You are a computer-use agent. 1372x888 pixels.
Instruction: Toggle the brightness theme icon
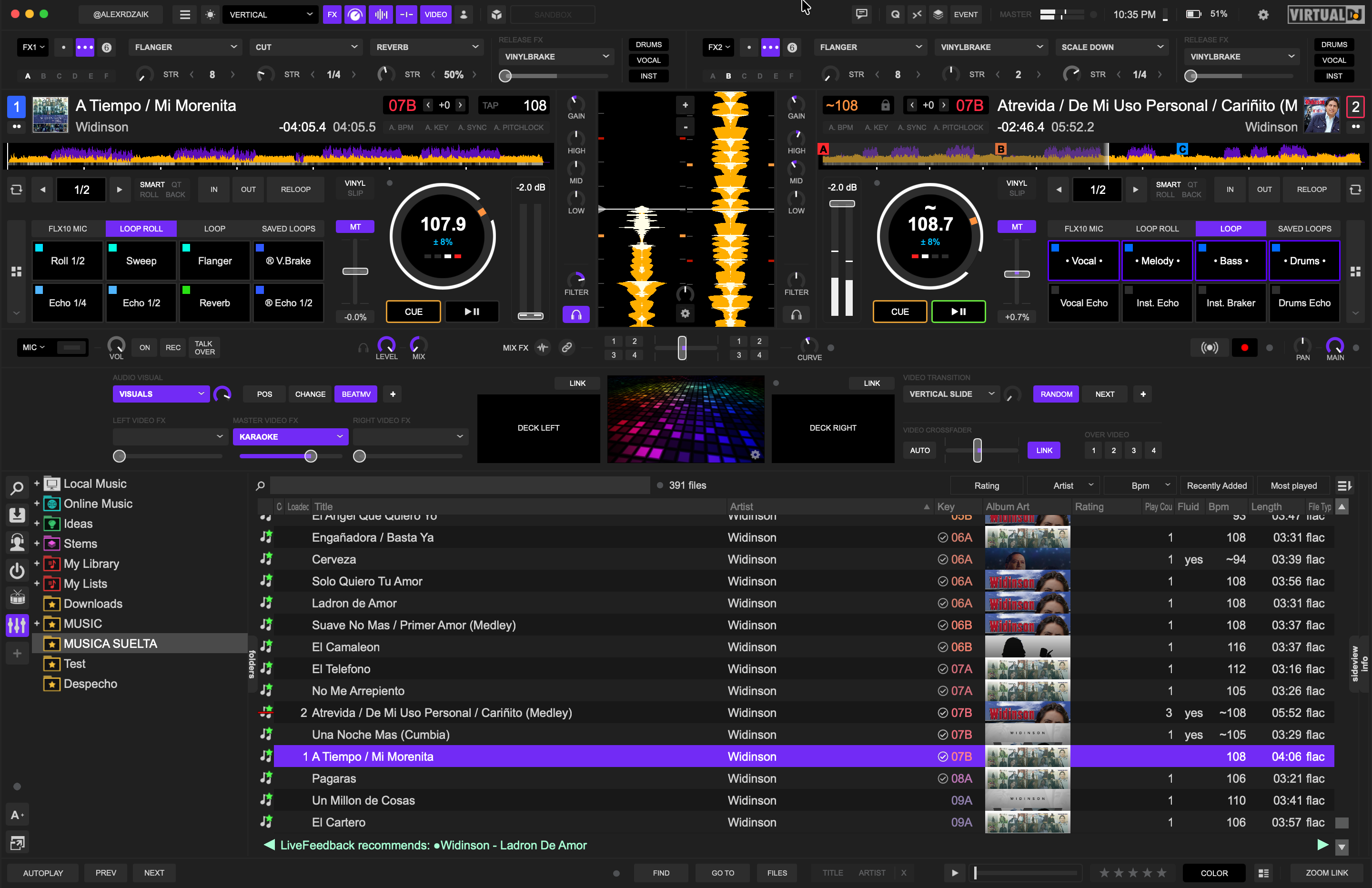point(211,14)
